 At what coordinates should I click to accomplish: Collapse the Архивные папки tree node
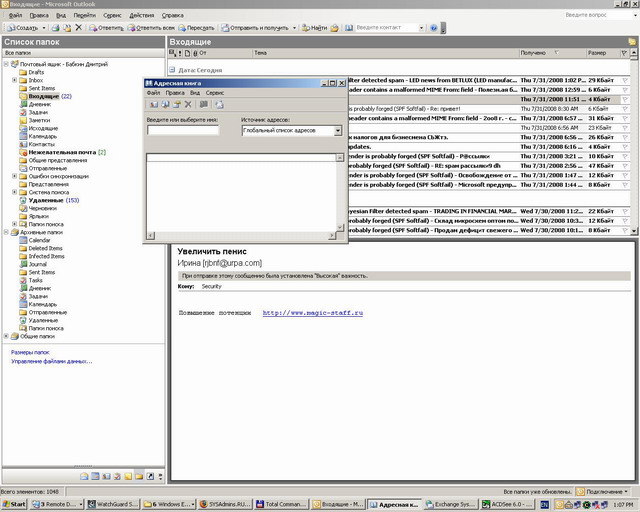(6, 232)
